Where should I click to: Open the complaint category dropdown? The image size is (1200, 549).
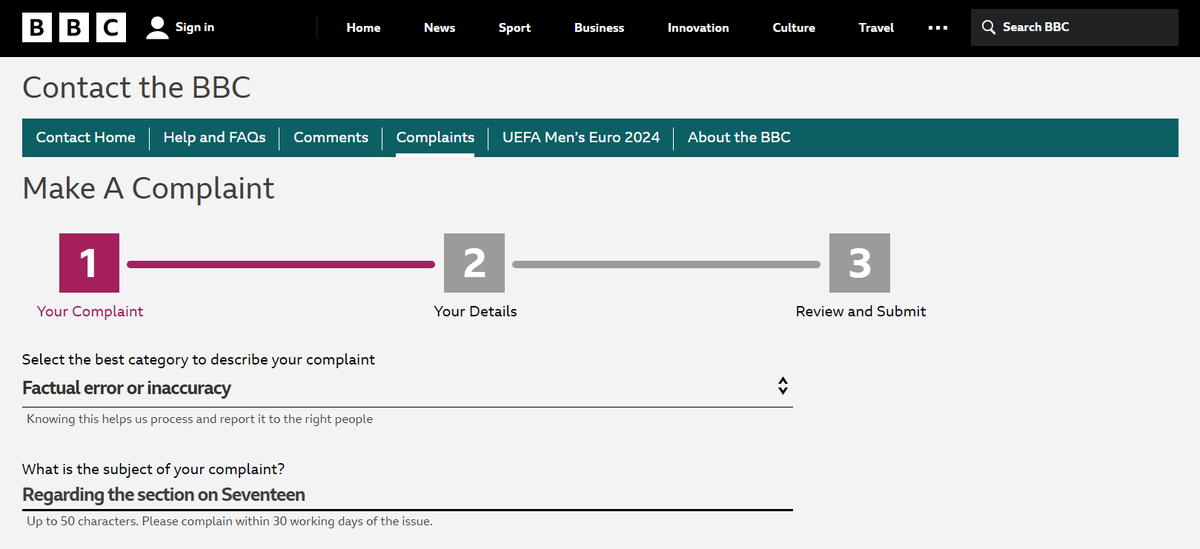pyautogui.click(x=407, y=388)
